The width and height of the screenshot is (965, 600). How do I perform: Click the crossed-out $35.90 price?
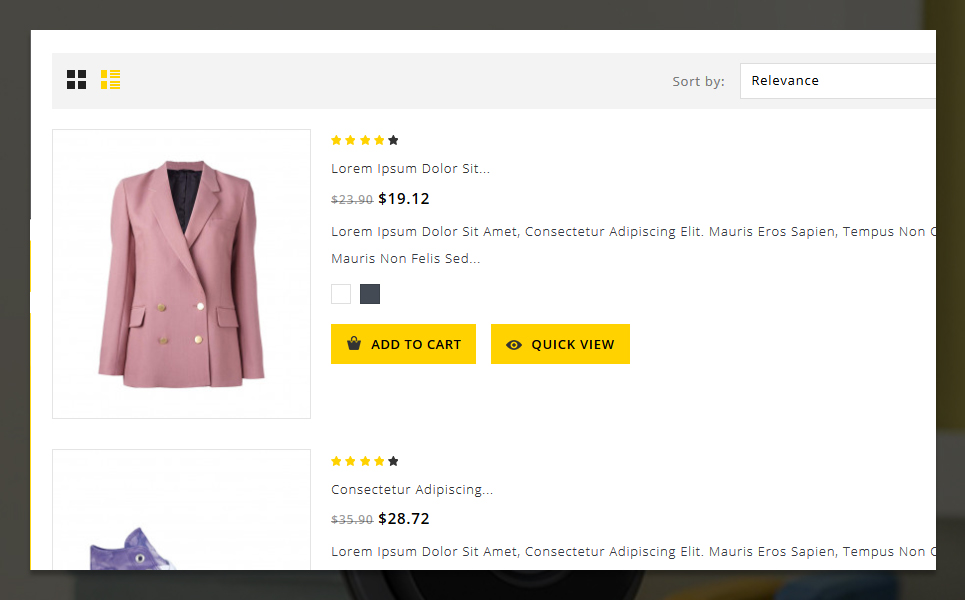[x=352, y=519]
